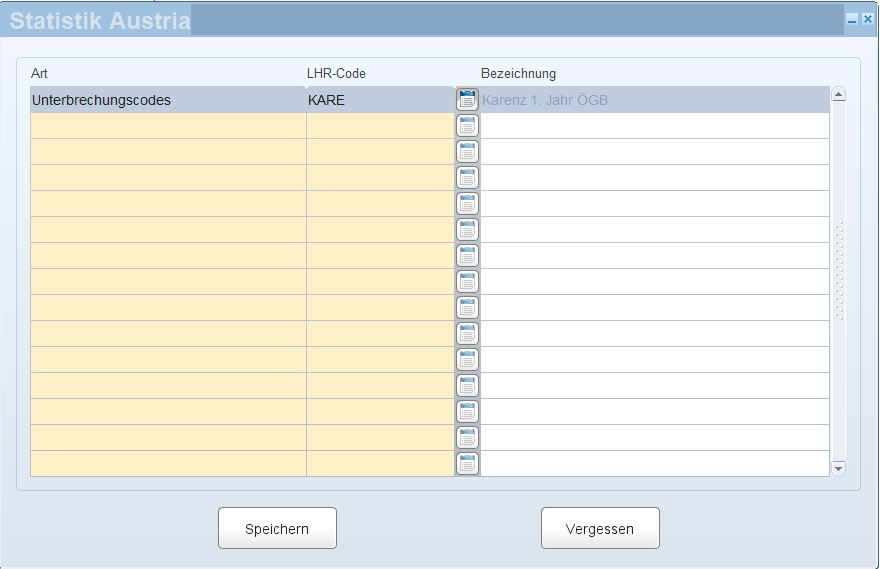Image resolution: width=880 pixels, height=569 pixels.
Task: Open lookup icon in the third table row
Action: coord(467,152)
